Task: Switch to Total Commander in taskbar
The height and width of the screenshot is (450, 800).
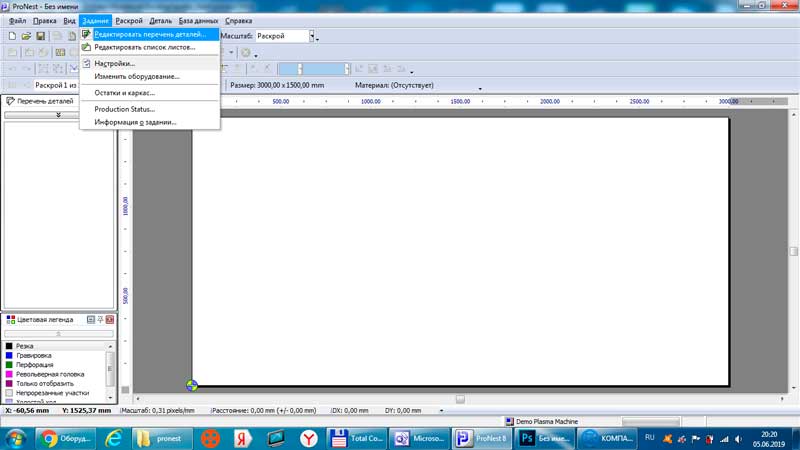Action: click(356, 438)
